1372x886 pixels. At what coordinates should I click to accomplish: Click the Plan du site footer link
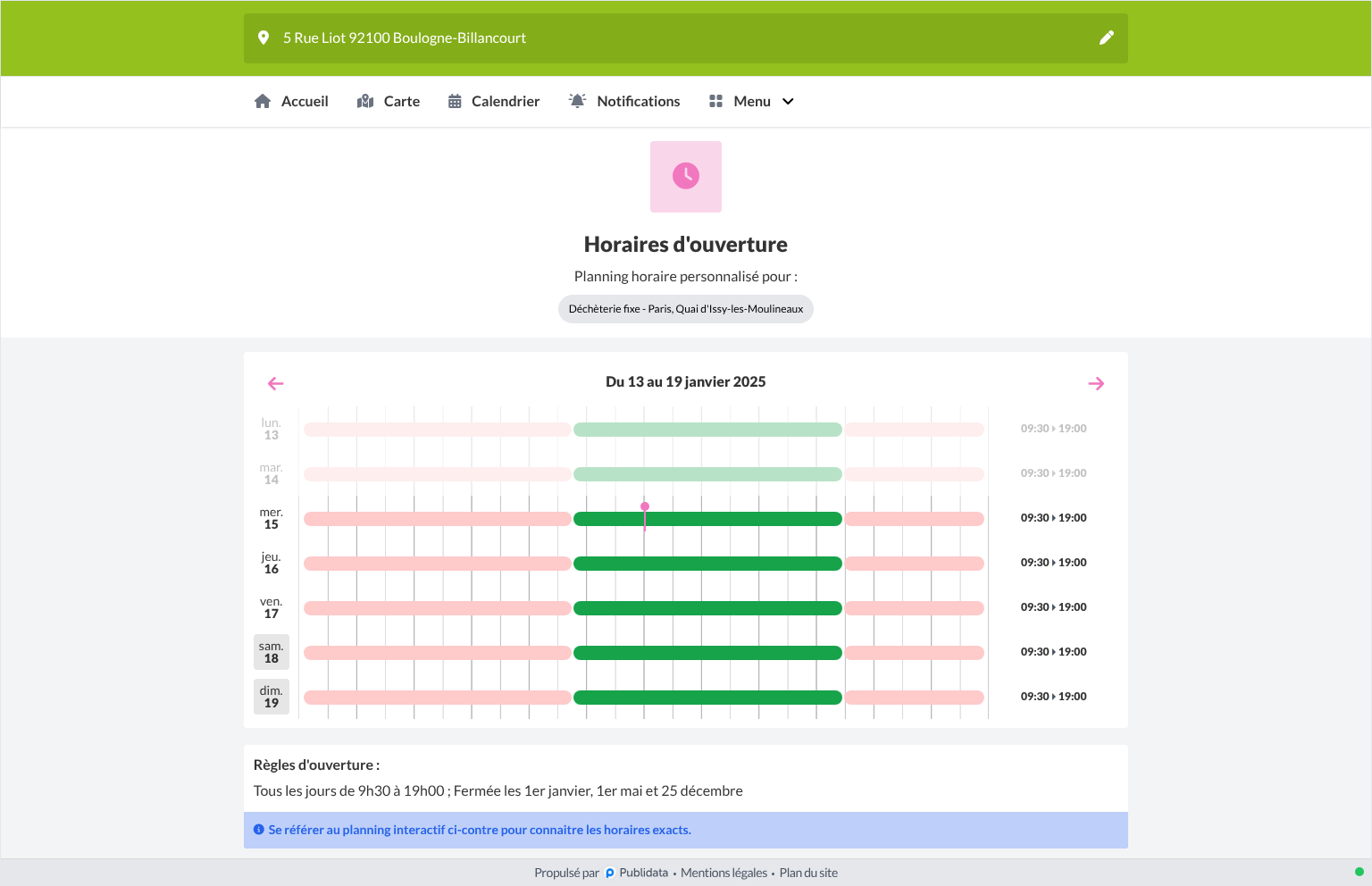coord(808,873)
